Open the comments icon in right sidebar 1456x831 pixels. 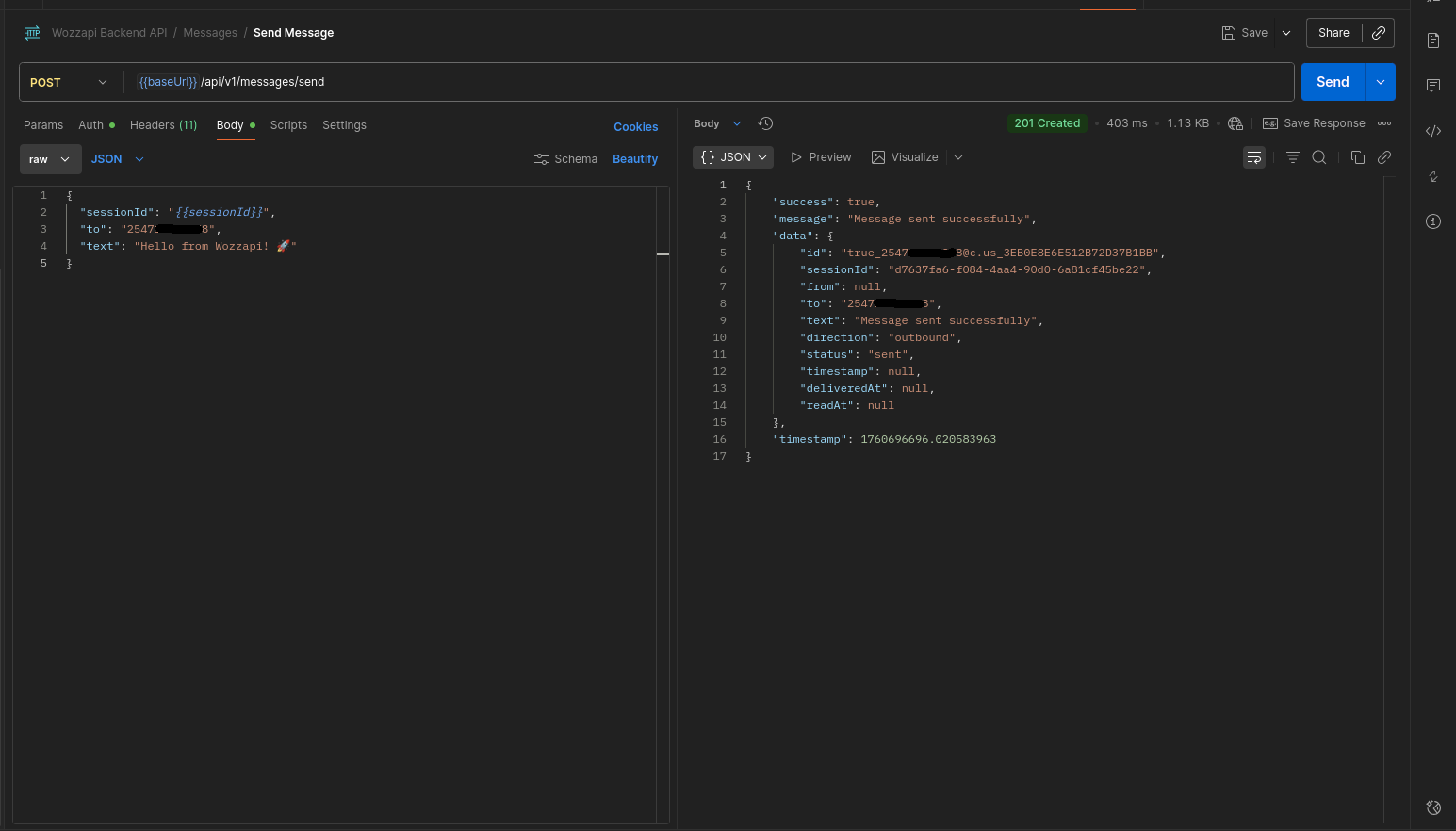coord(1432,86)
